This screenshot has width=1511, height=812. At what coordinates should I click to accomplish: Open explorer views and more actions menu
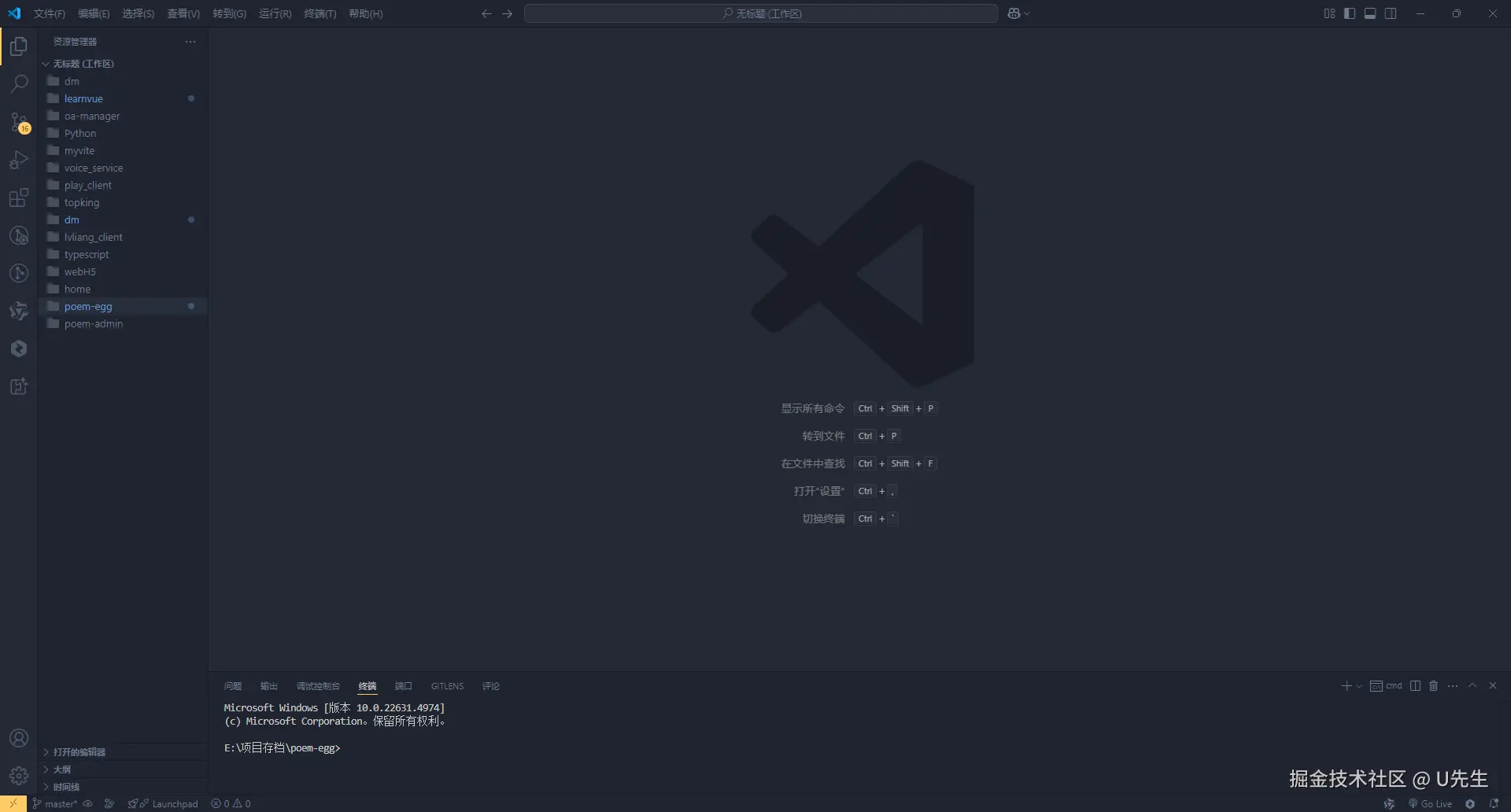click(x=190, y=42)
